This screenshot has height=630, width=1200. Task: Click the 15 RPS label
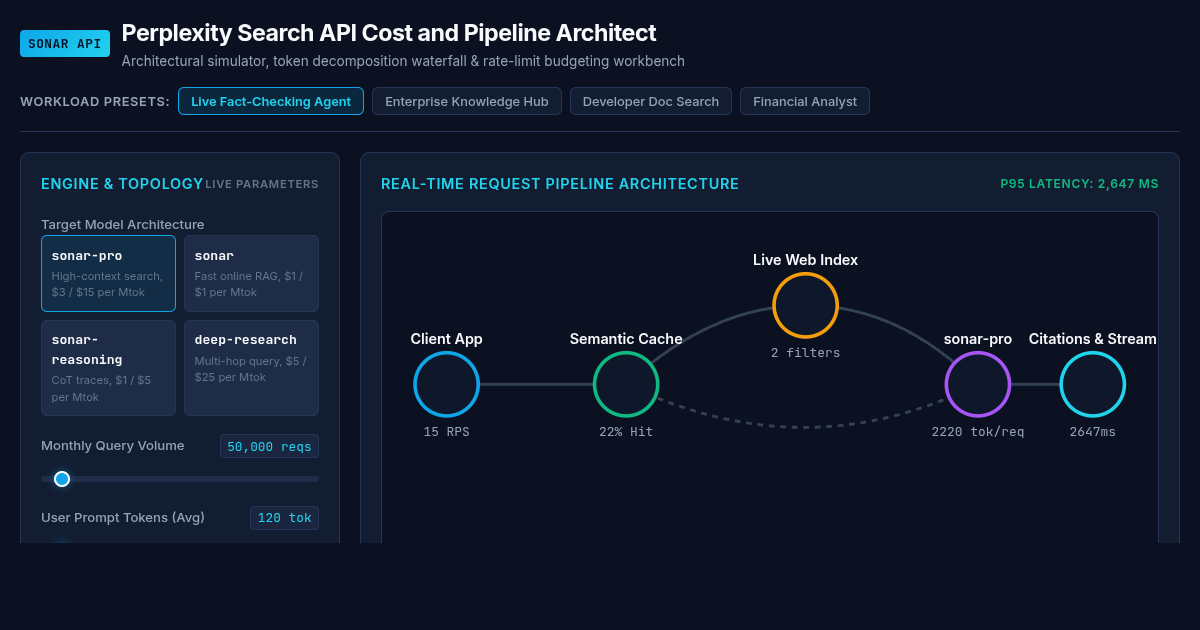coord(447,432)
